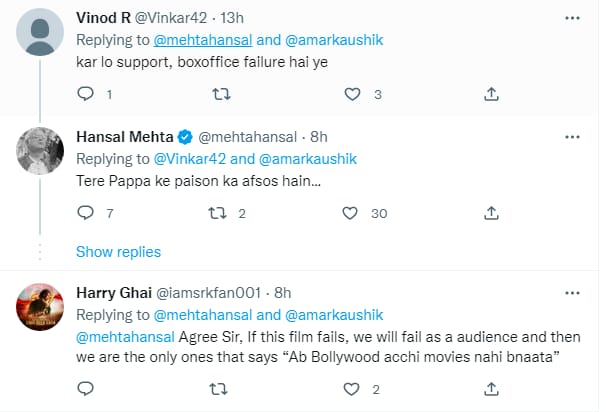Open more options on Vinod R's tweet

coord(571,18)
